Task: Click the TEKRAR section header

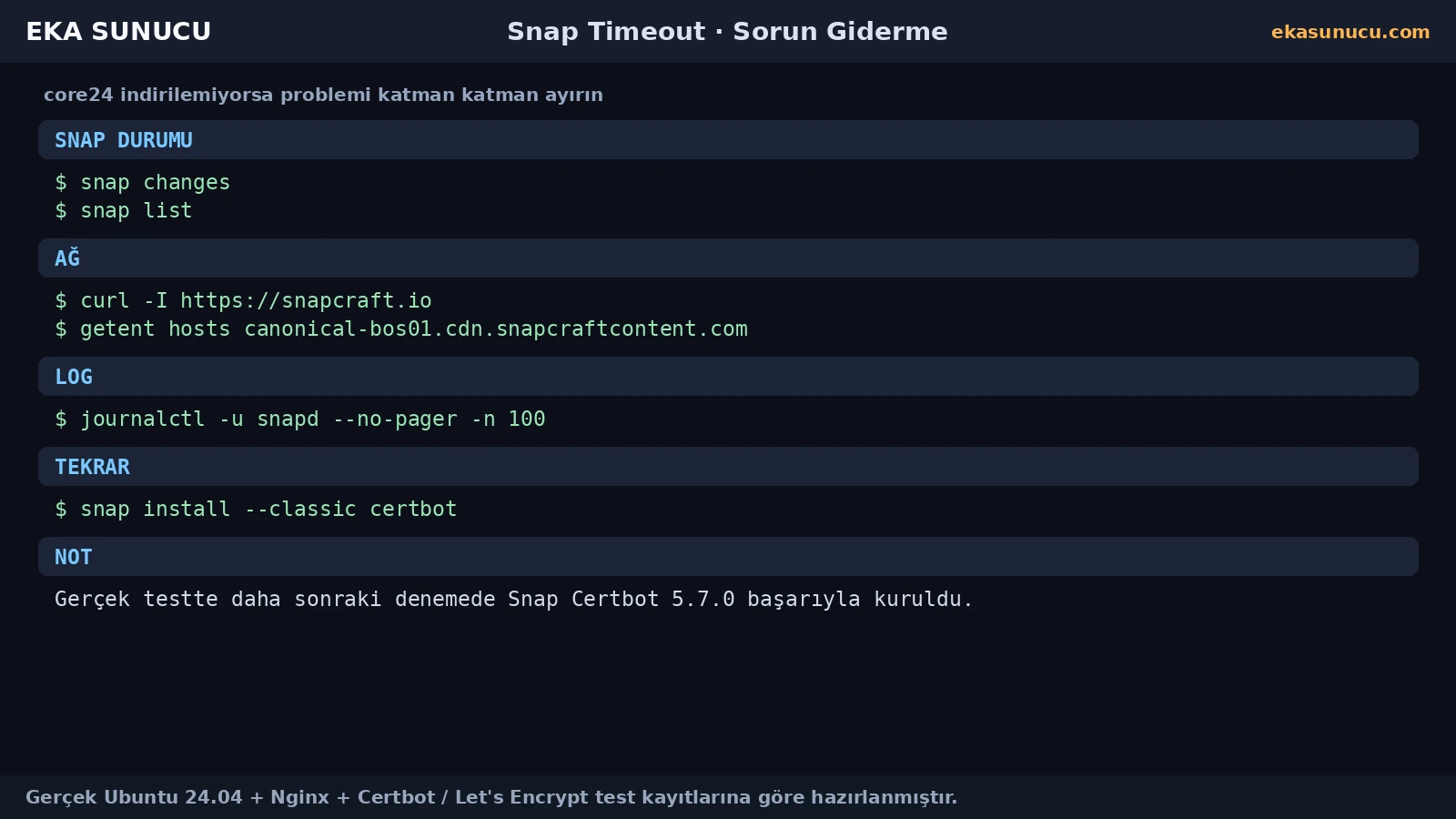Action: tap(728, 467)
